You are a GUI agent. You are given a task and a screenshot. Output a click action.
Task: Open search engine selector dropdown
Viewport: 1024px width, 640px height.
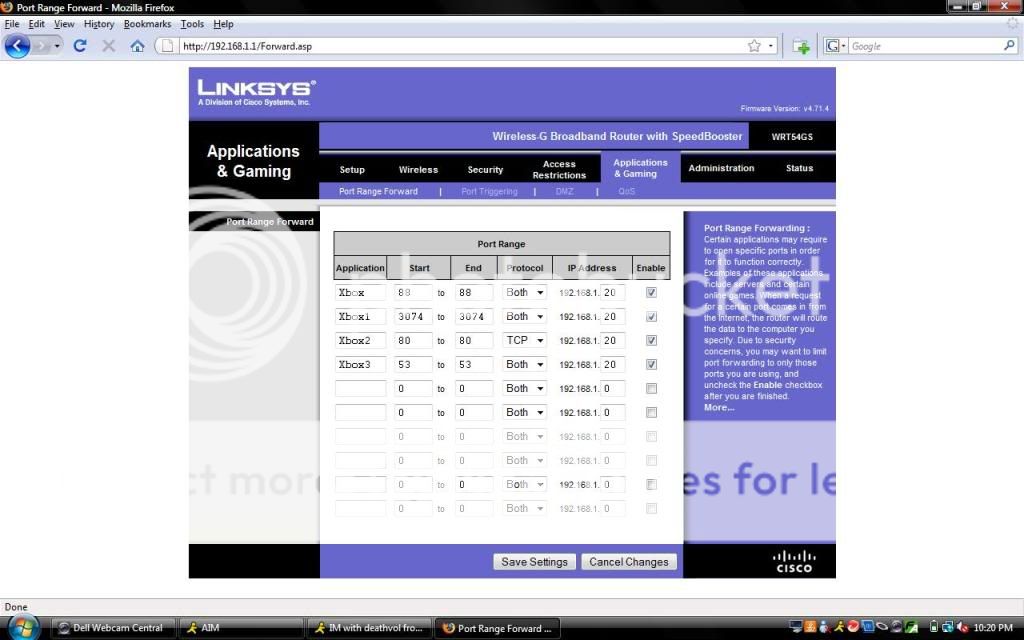[x=835, y=46]
